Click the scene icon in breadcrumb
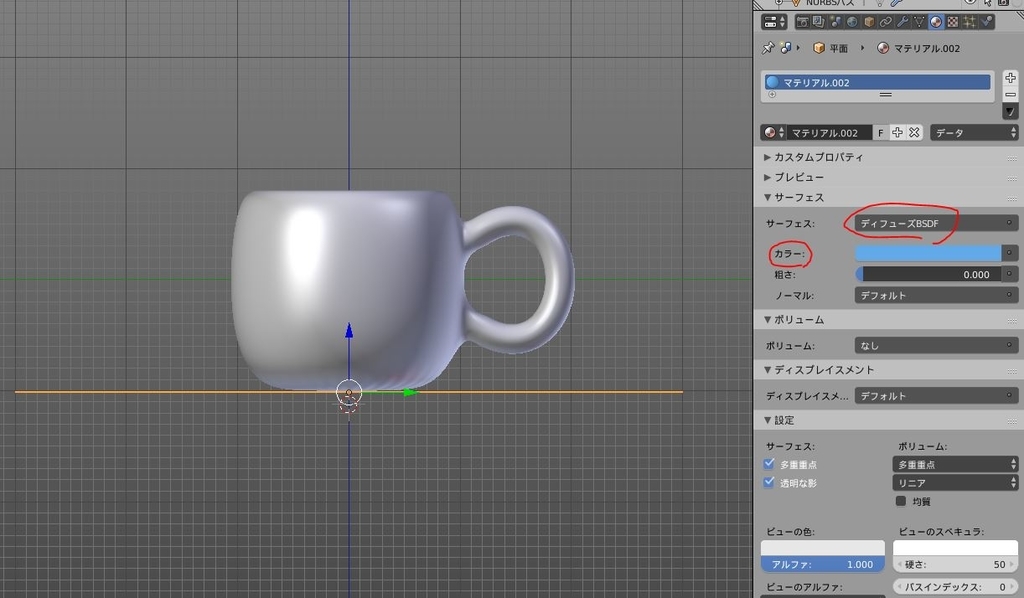This screenshot has width=1024, height=598. coord(786,48)
